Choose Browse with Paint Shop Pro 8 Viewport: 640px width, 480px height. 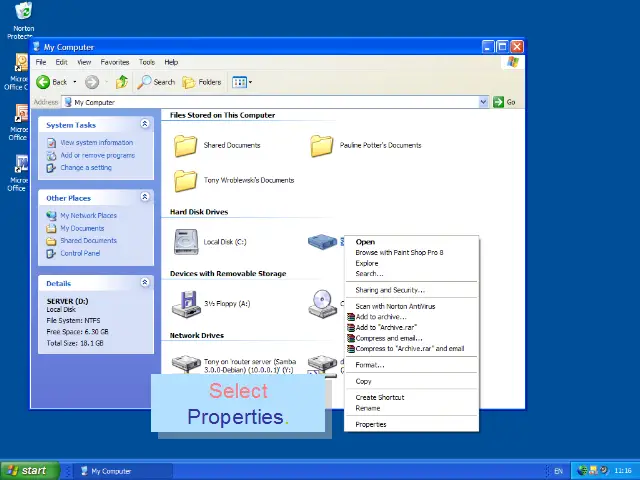coord(411,253)
